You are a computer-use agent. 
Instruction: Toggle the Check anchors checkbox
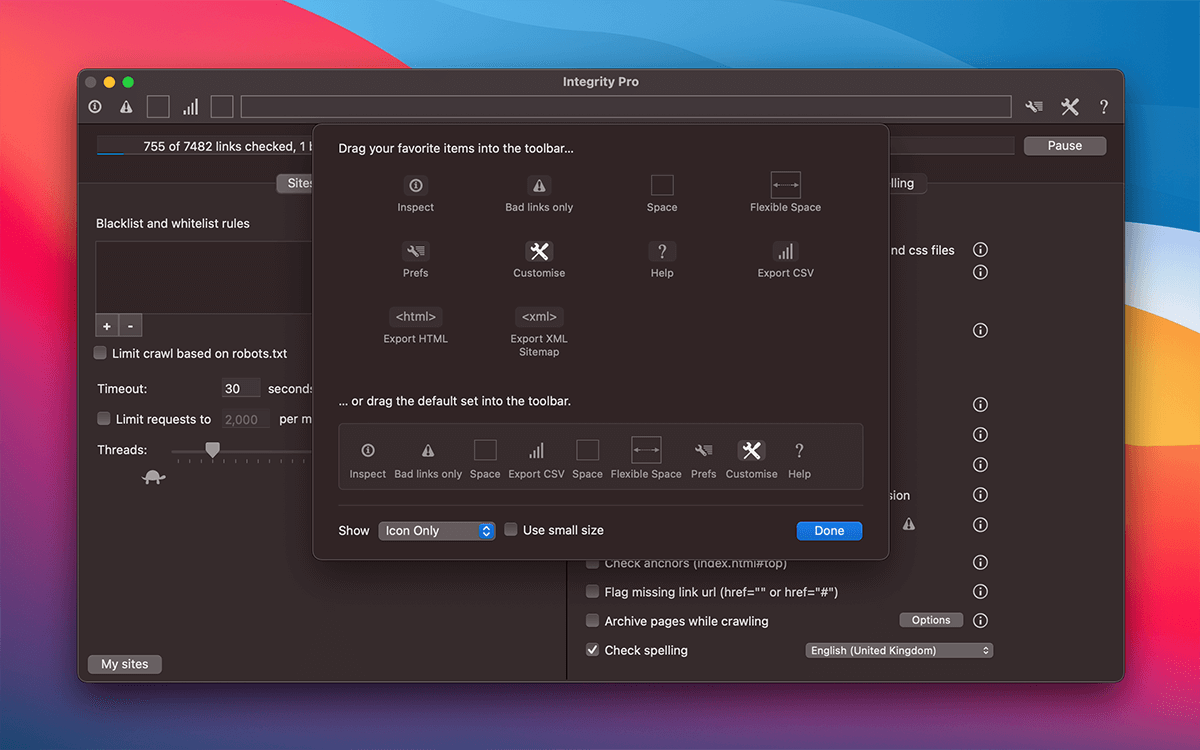click(592, 564)
